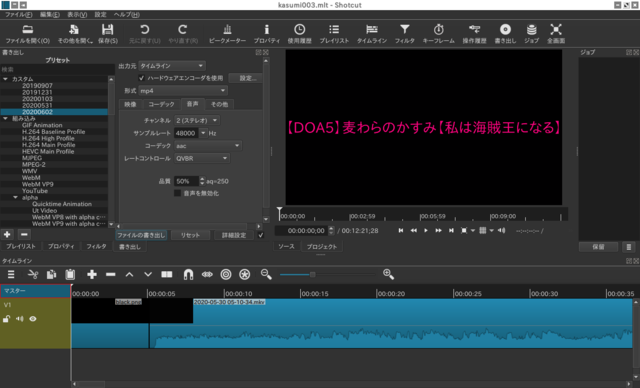Show 使用履歴 recent panel
Viewport: 640px width, 388px height.
click(300, 33)
